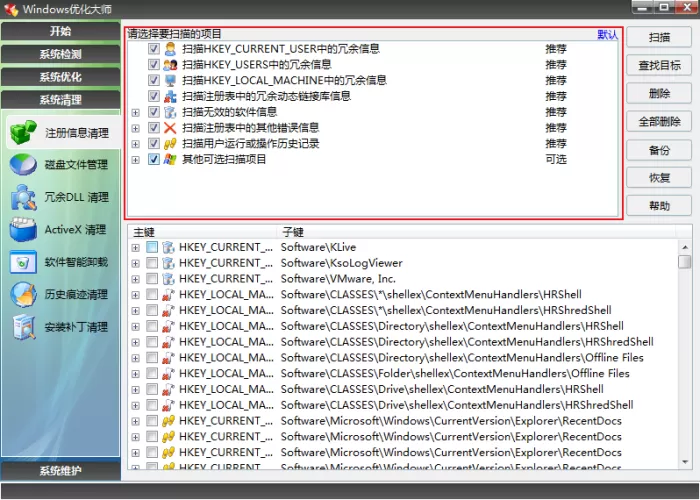Screen dimensions: 700x500
Task: Click icon of Drive\shellex HRShell row
Action: (168, 390)
